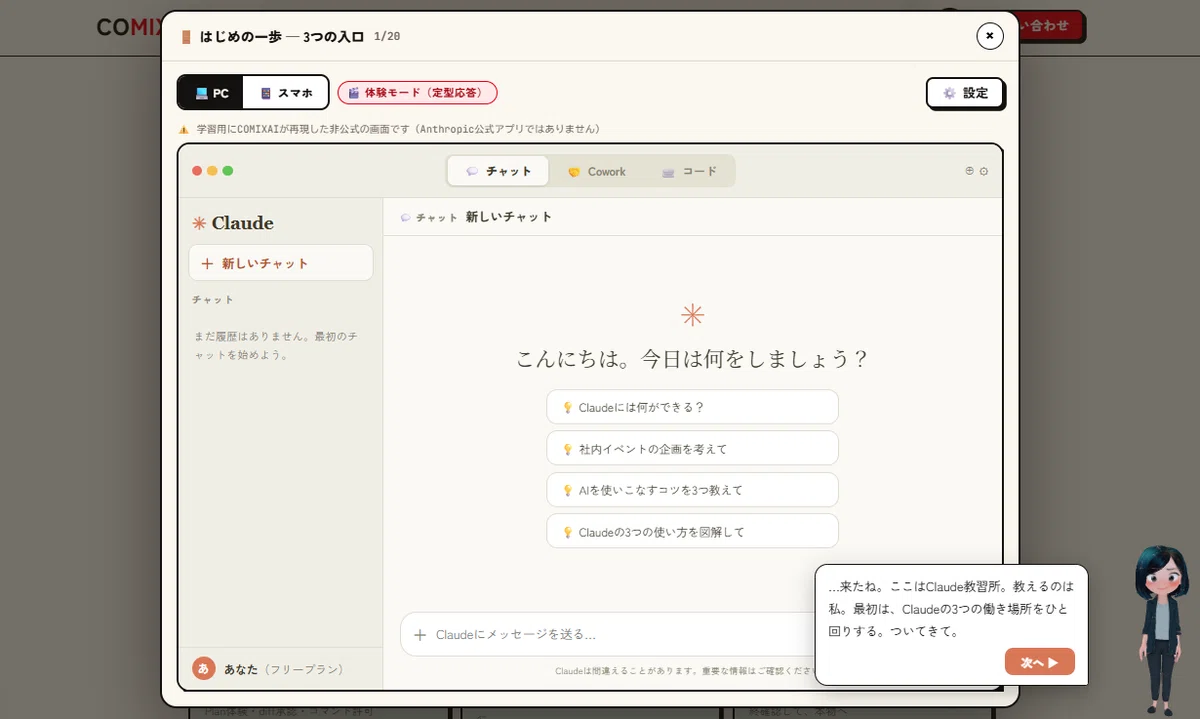1200x719 pixels.
Task: Start a 新しいチャット in the sidebar
Action: 281,263
